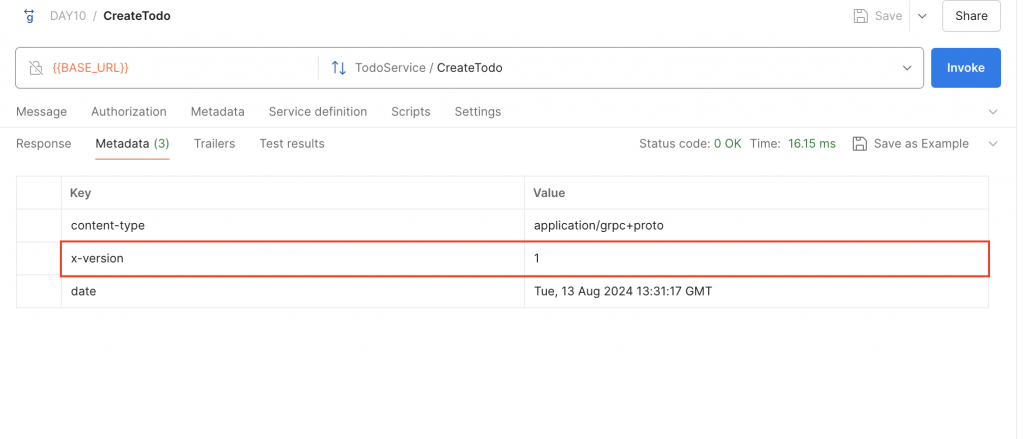Open the request Metadata tab
The width and height of the screenshot is (1024, 439).
(x=217, y=112)
